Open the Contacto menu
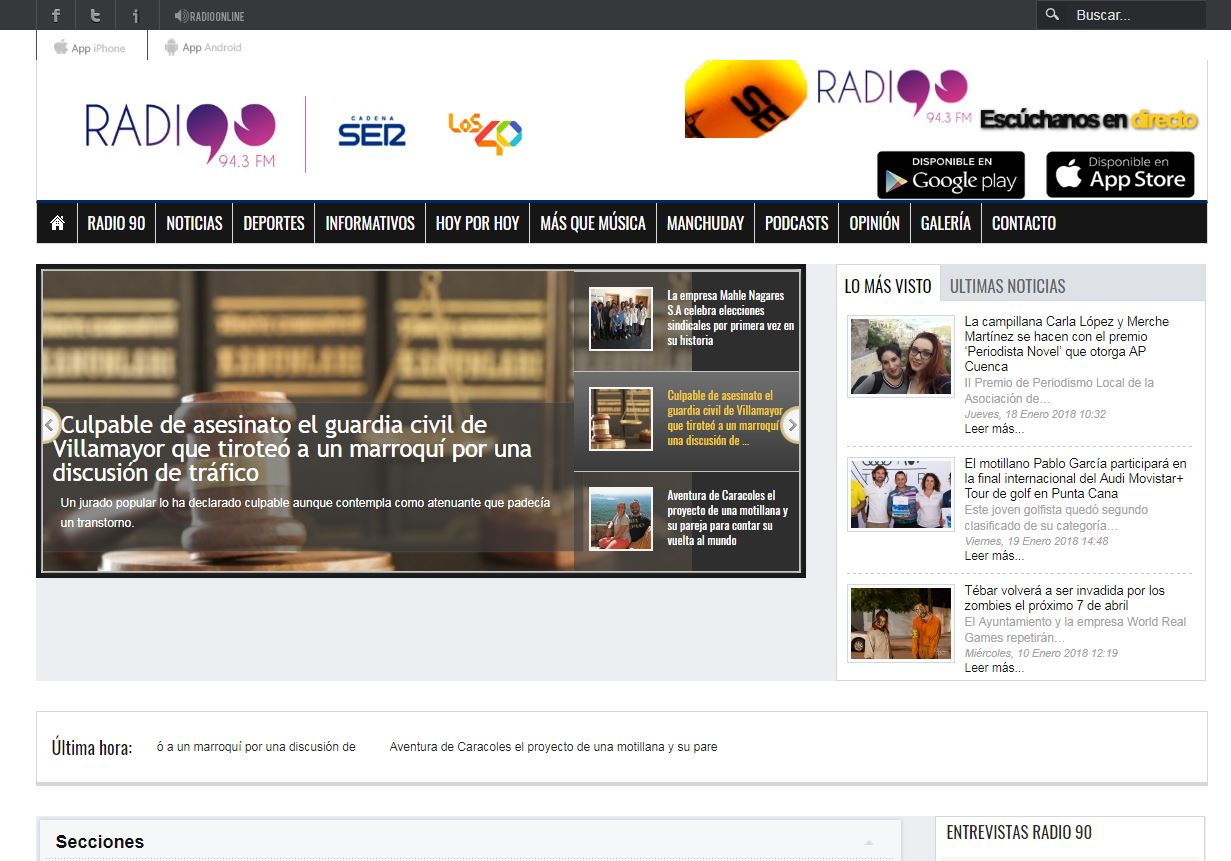The image size is (1231, 861). click(1023, 223)
